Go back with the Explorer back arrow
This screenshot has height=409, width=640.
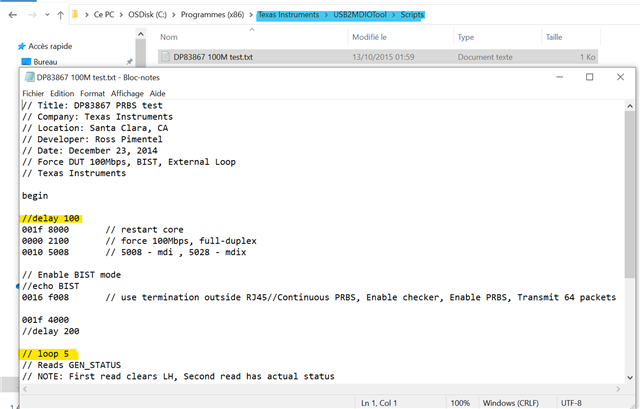13,15
